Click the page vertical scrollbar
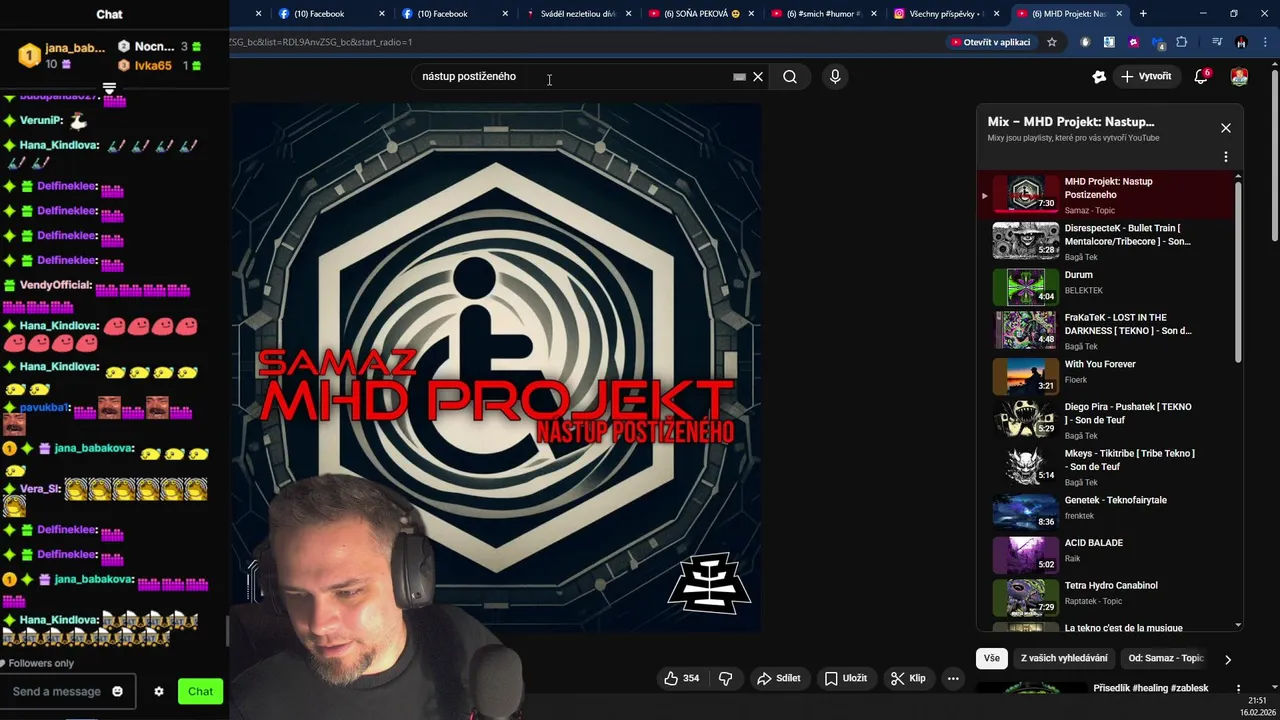 1274,155
